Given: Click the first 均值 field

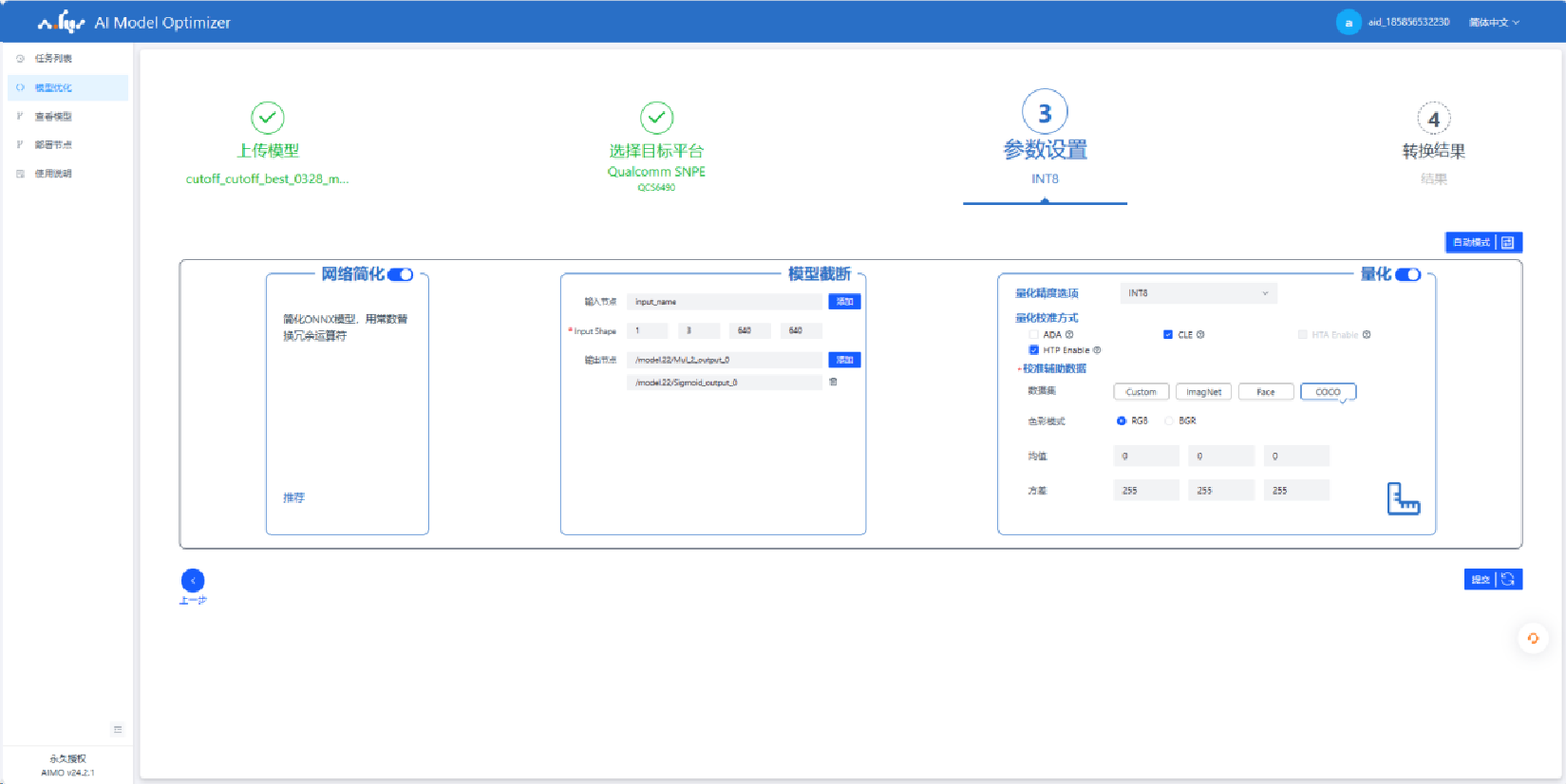Looking at the screenshot, I should point(1146,457).
